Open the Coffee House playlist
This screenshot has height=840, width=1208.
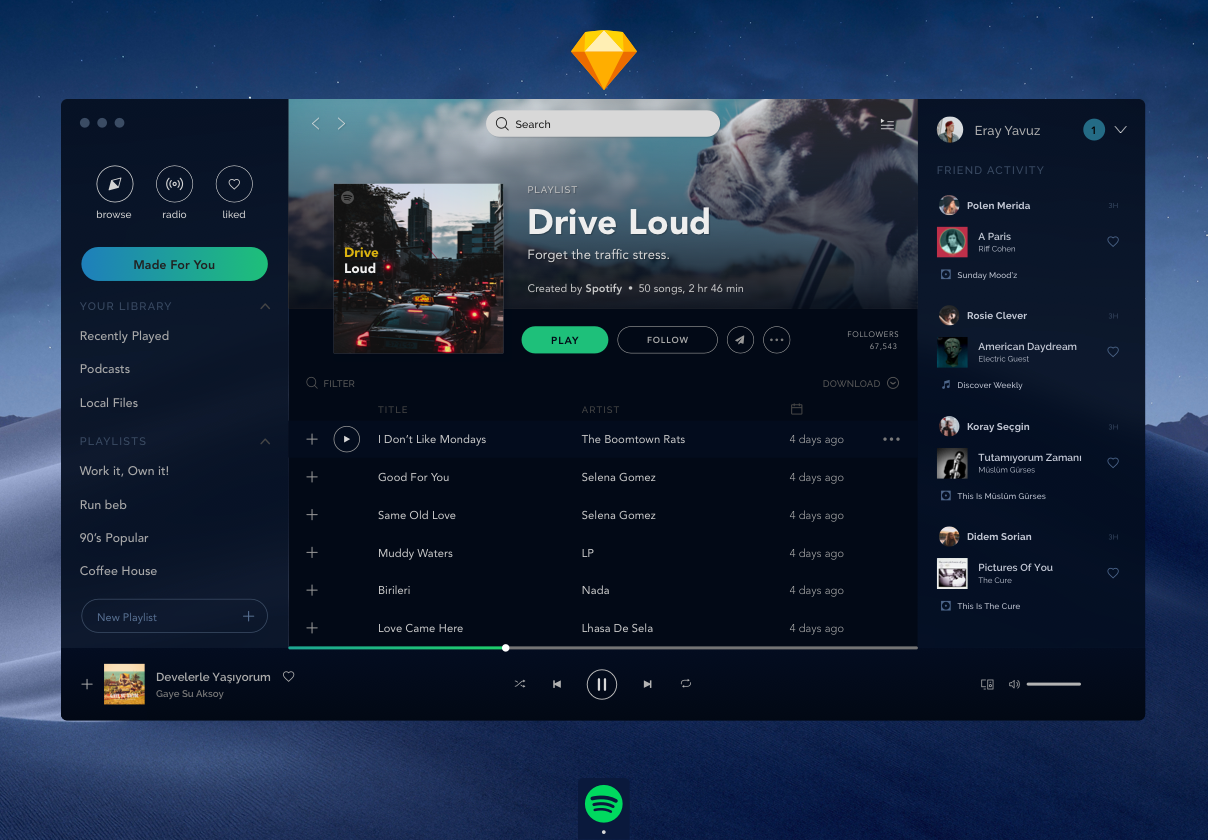tap(118, 571)
